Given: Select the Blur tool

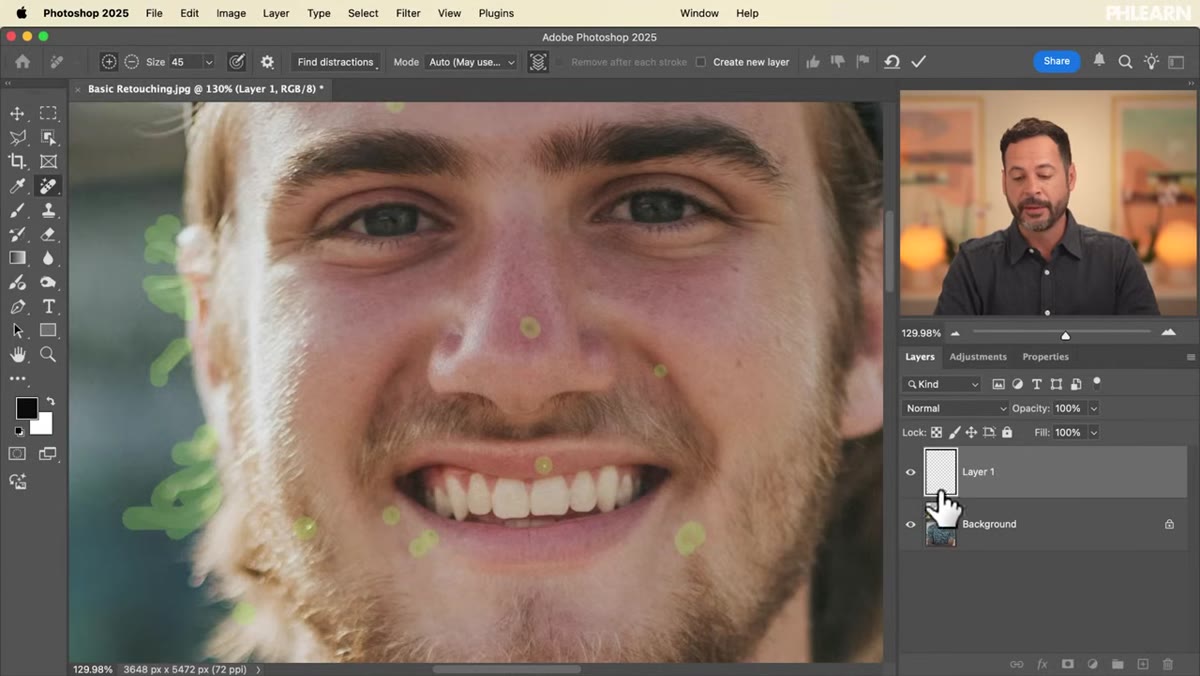Looking at the screenshot, I should tap(48, 258).
